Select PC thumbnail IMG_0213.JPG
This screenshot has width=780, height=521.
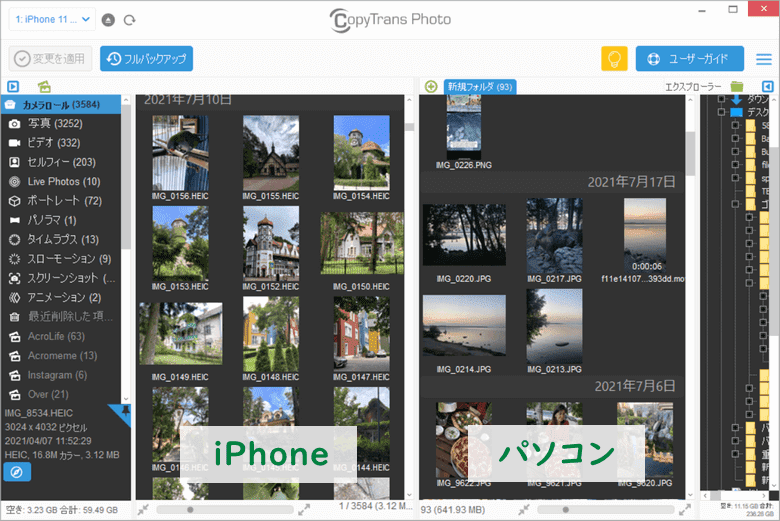554,326
